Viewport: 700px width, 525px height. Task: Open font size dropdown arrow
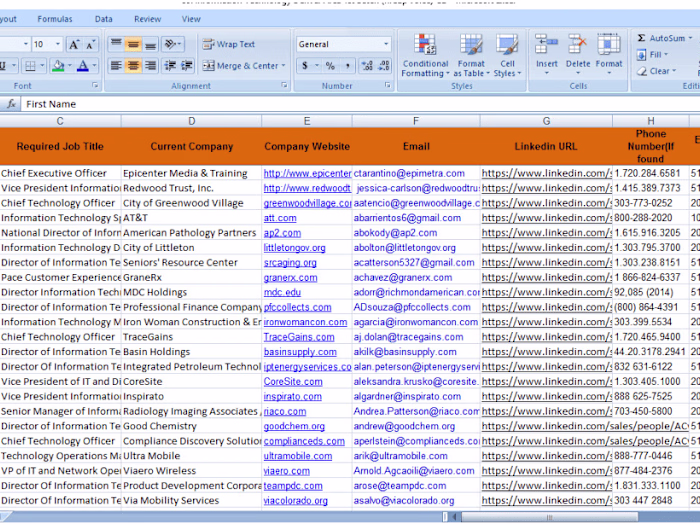click(58, 44)
